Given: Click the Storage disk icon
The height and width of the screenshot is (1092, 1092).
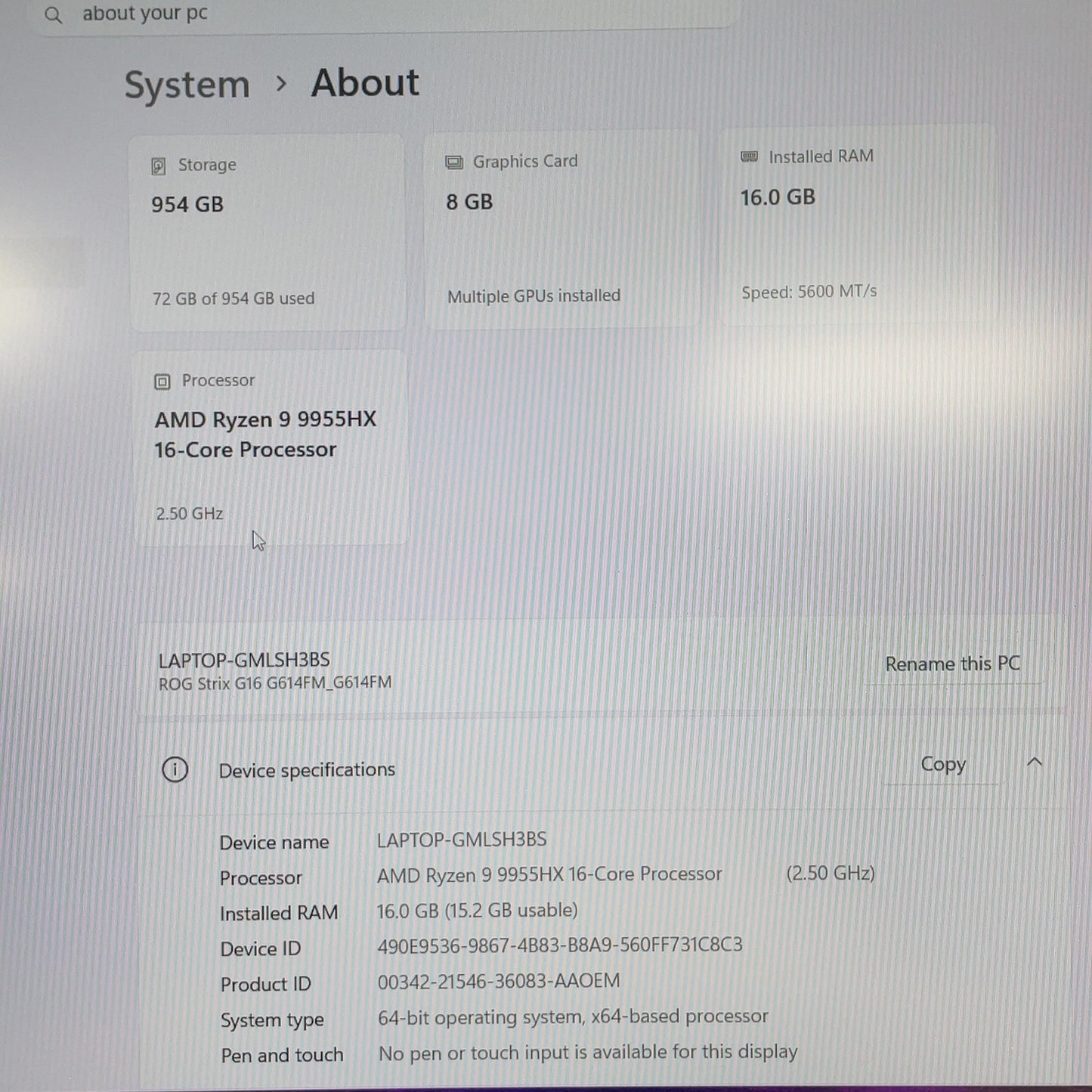Looking at the screenshot, I should point(159,166).
